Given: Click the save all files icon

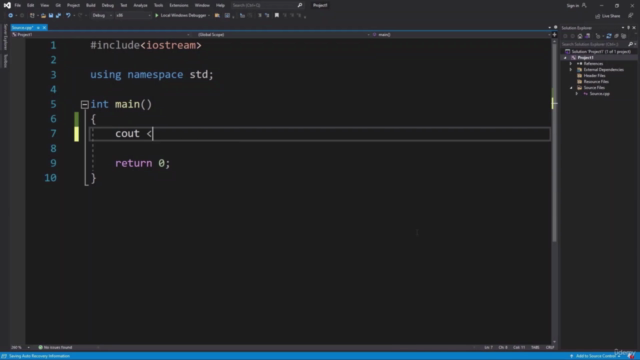Looking at the screenshot, I should coord(58,16).
